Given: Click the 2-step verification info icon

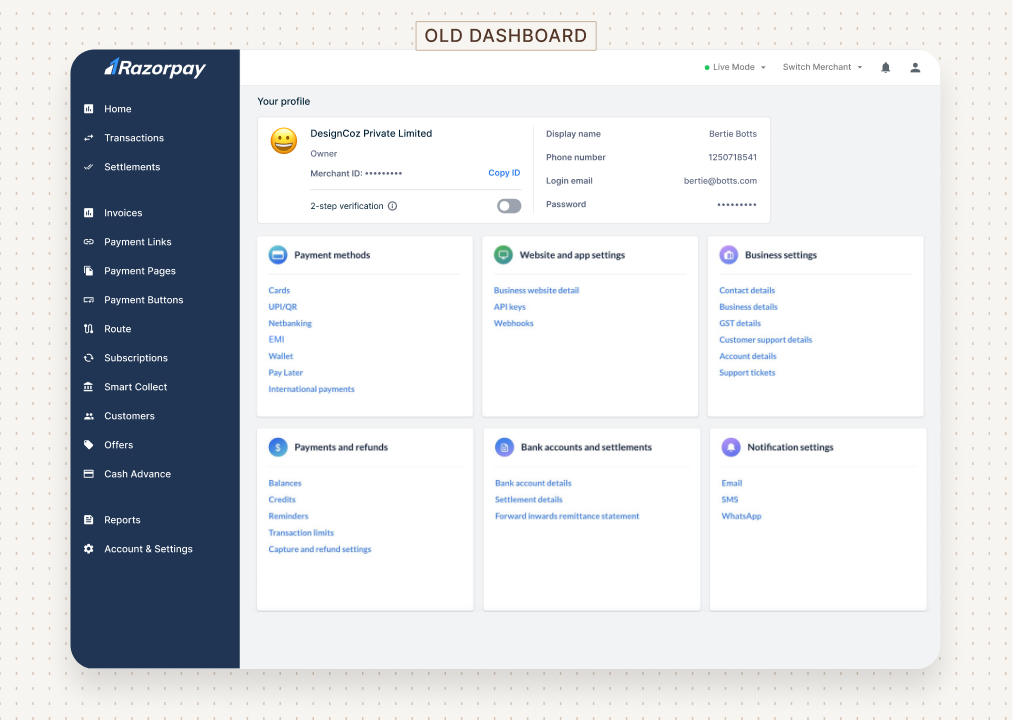Looking at the screenshot, I should coord(392,206).
